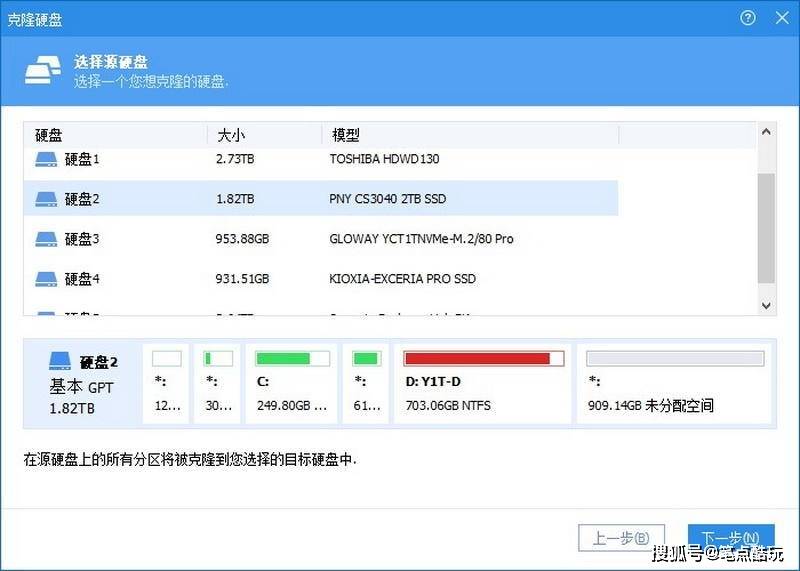Click the 931.51GB size cell
This screenshot has width=800, height=571.
tap(242, 279)
